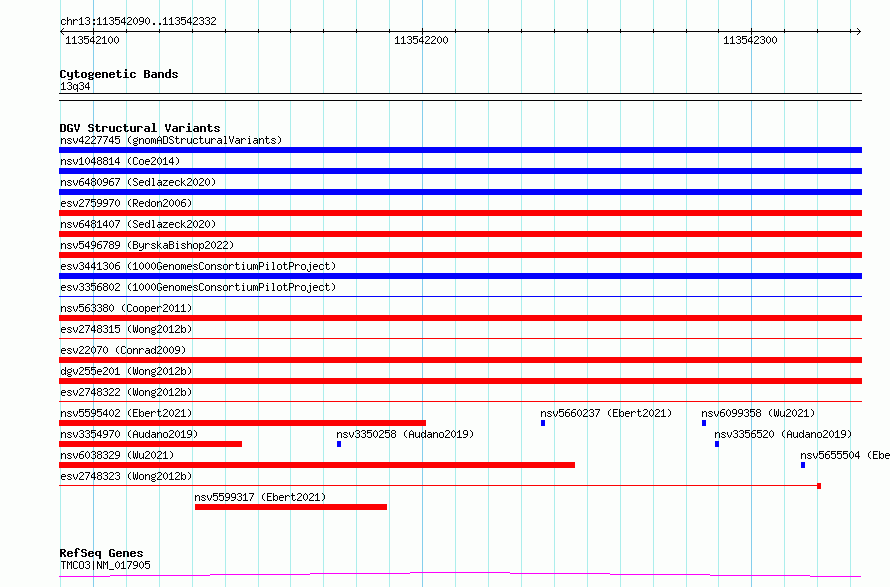Viewport: 890px width, 587px height.
Task: Click the short red bar under nsv3354970
Action: coord(150,444)
